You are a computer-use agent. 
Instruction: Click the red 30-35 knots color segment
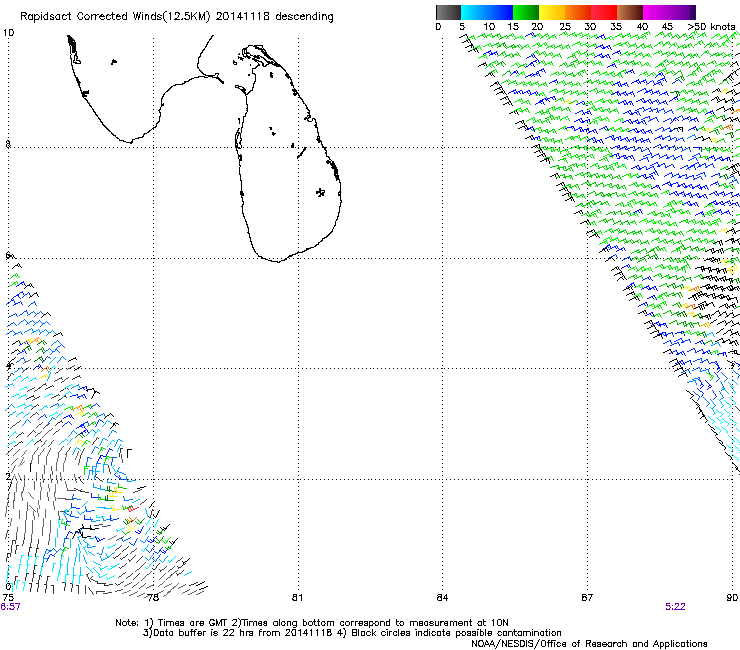[x=604, y=12]
